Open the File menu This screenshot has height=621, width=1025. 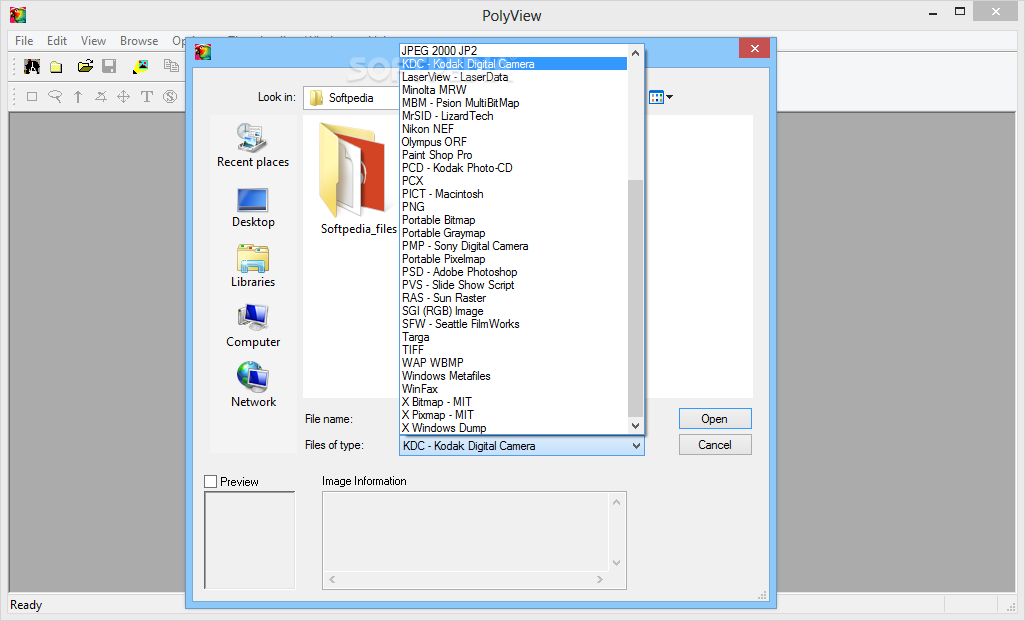pos(24,41)
